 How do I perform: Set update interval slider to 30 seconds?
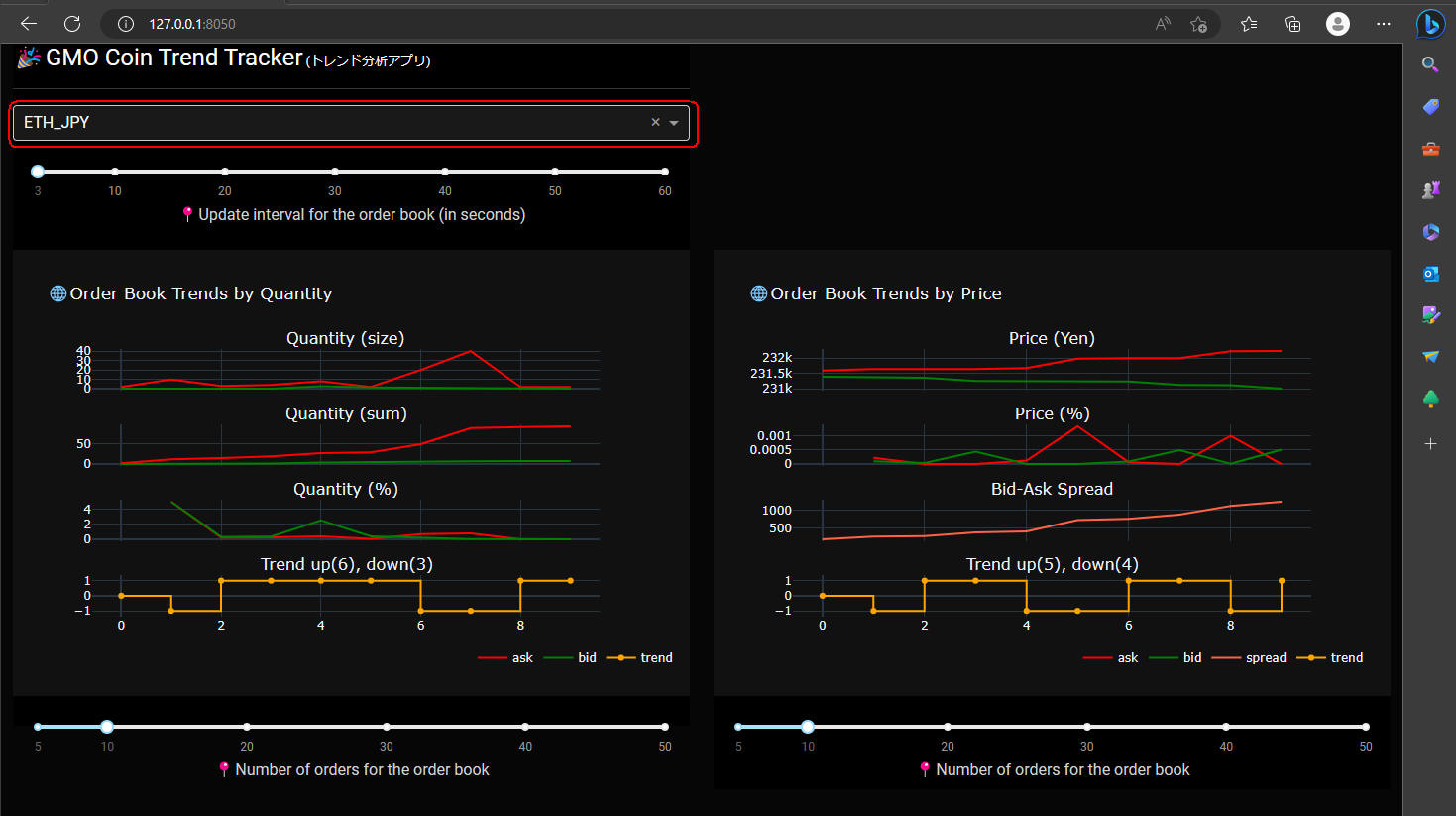335,172
